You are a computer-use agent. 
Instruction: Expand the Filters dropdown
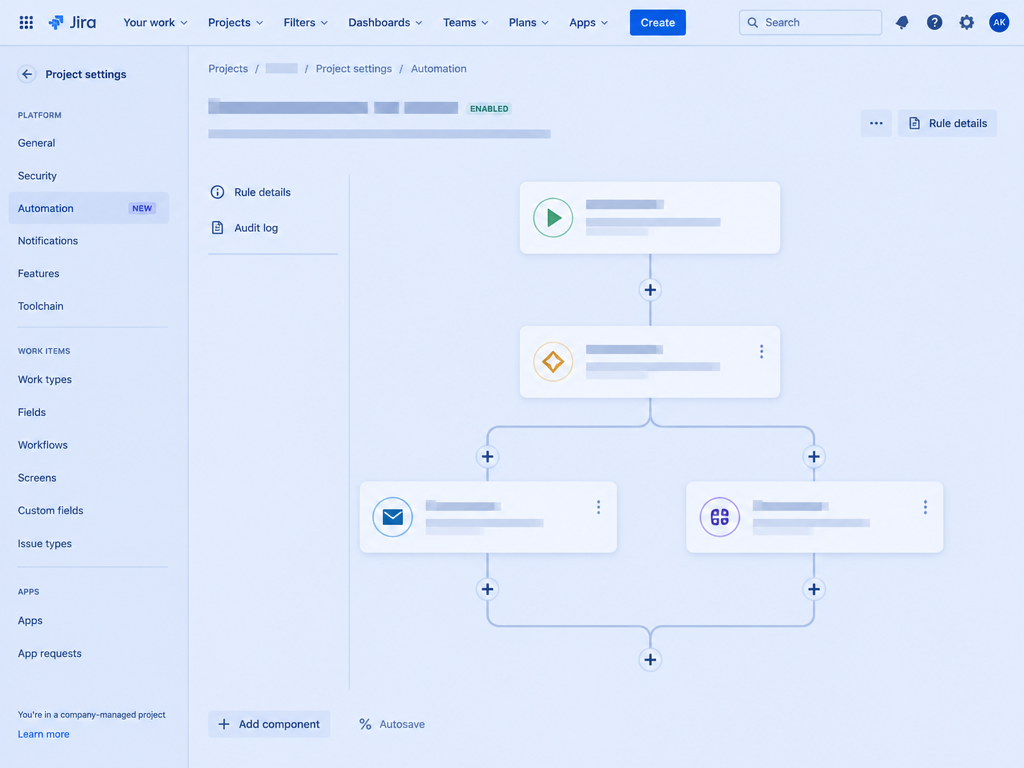[x=306, y=23]
